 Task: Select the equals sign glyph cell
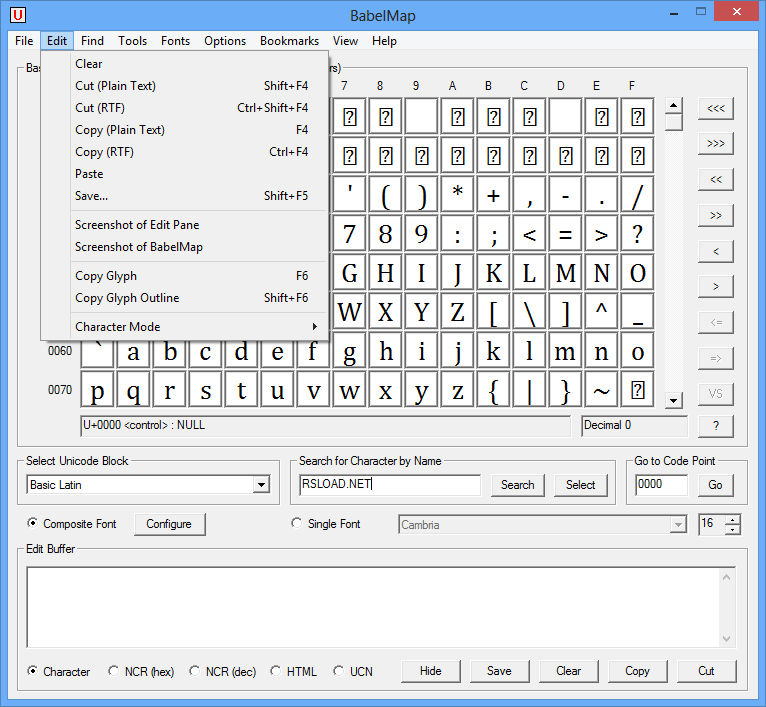pyautogui.click(x=565, y=234)
